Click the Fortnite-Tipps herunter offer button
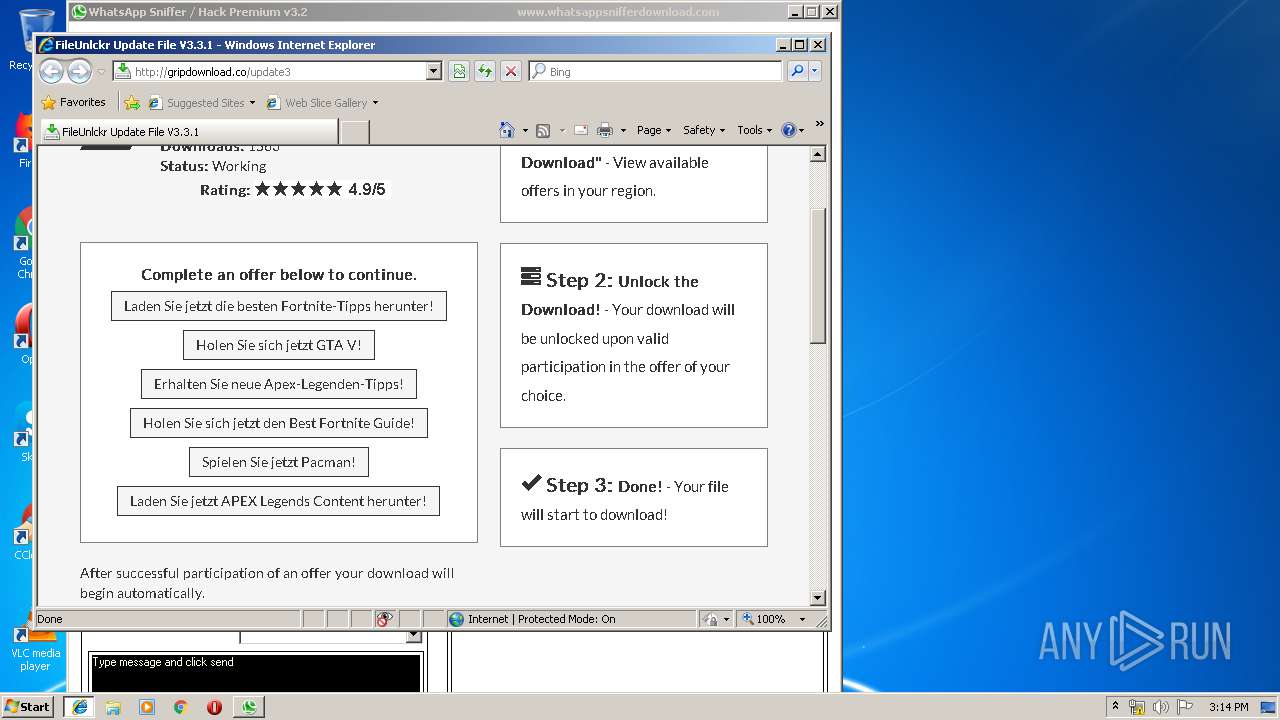The image size is (1280, 720). (279, 306)
